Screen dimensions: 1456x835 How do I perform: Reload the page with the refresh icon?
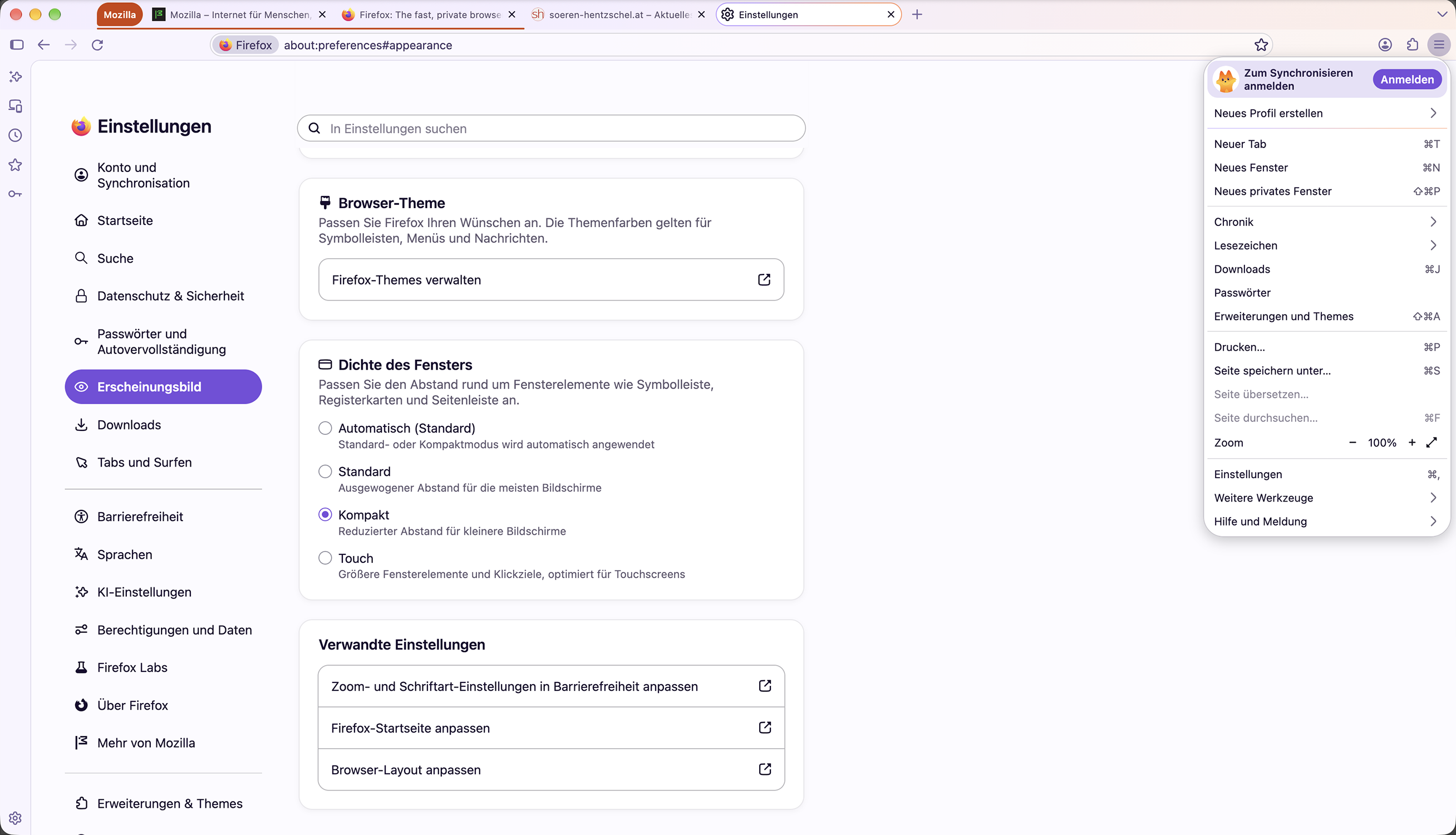pos(97,45)
